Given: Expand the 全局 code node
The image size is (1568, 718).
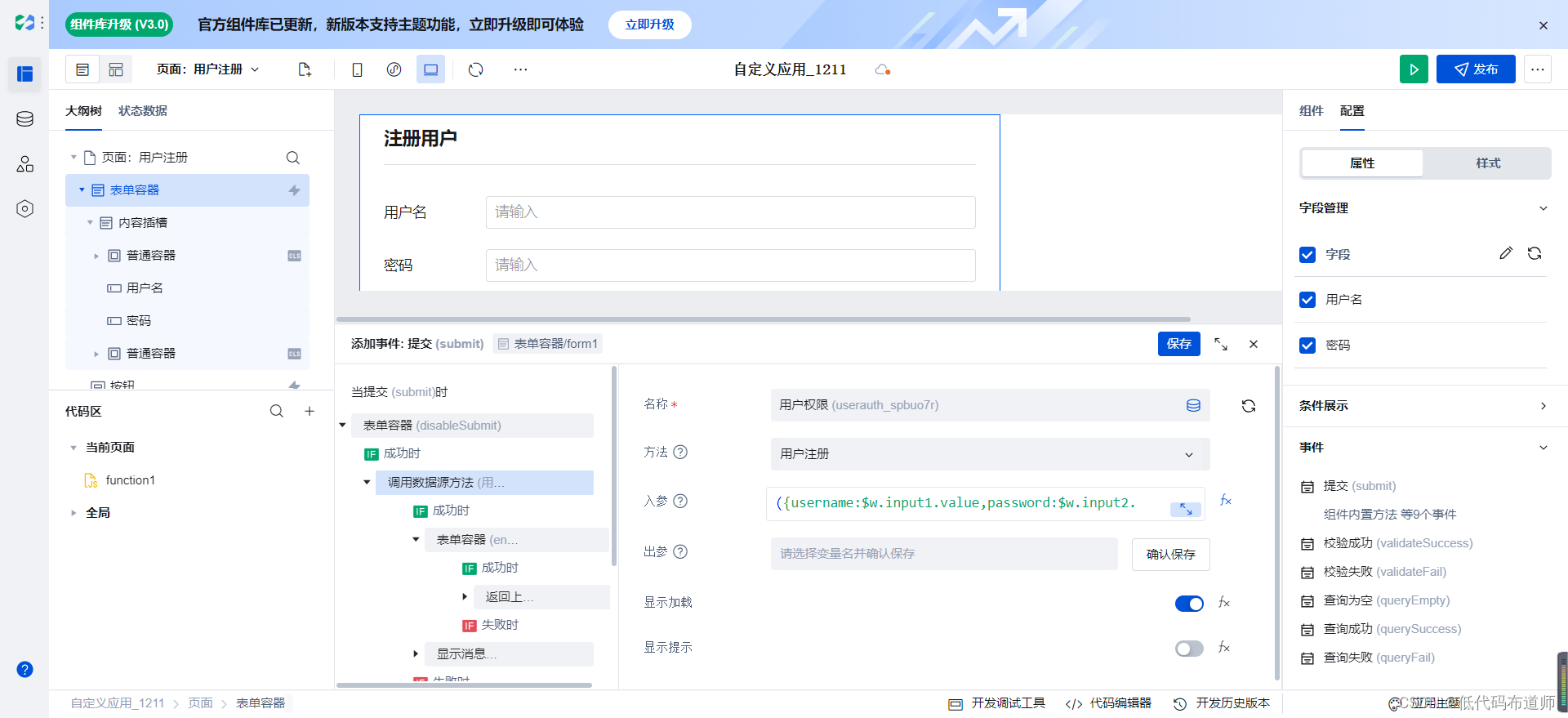Looking at the screenshot, I should (x=73, y=513).
